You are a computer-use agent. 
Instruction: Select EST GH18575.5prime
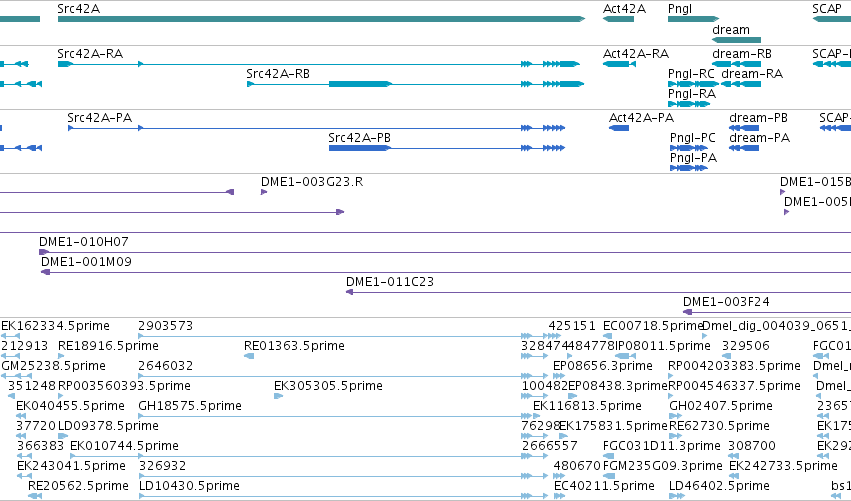pyautogui.click(x=190, y=406)
